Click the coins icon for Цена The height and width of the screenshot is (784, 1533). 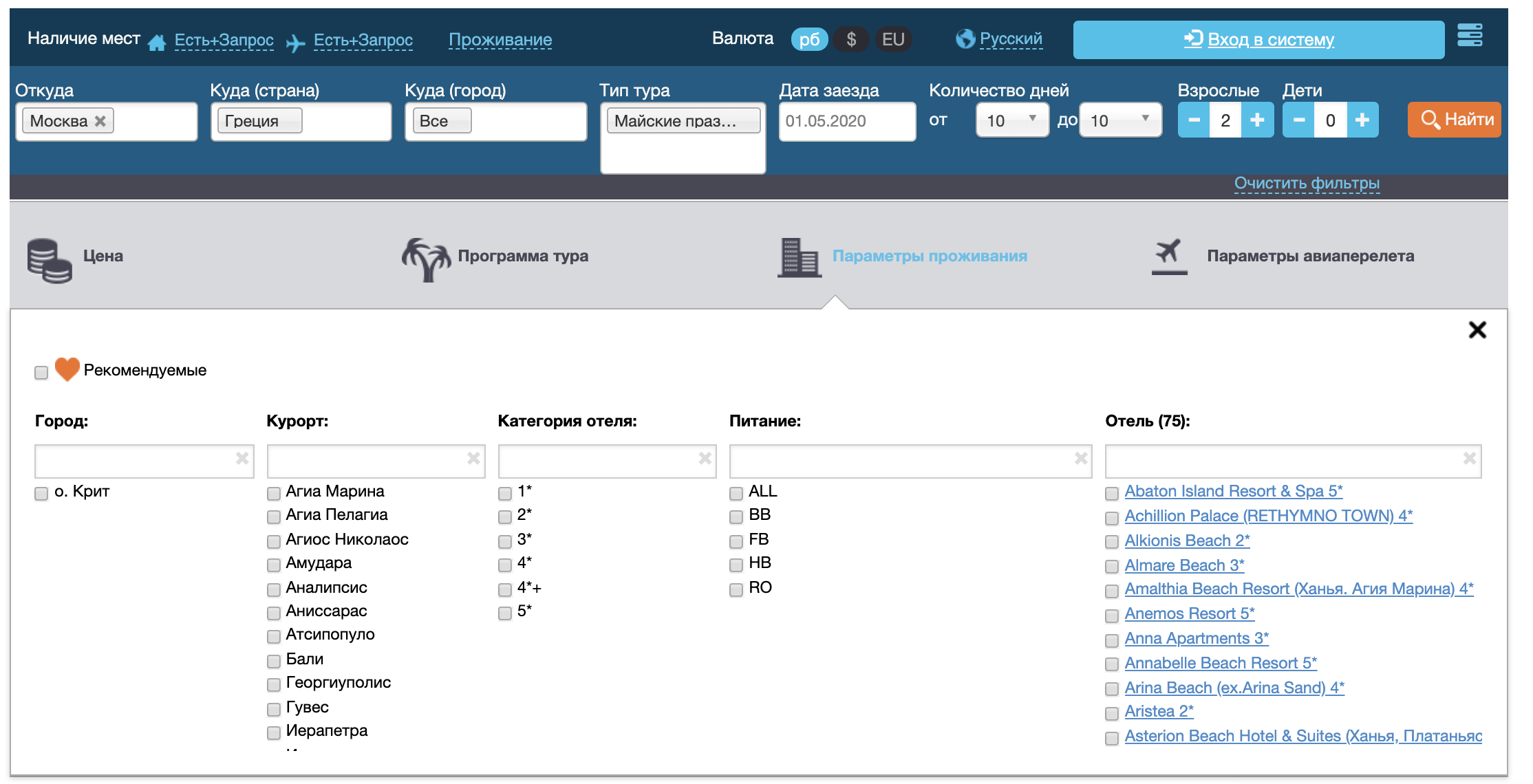(49, 260)
